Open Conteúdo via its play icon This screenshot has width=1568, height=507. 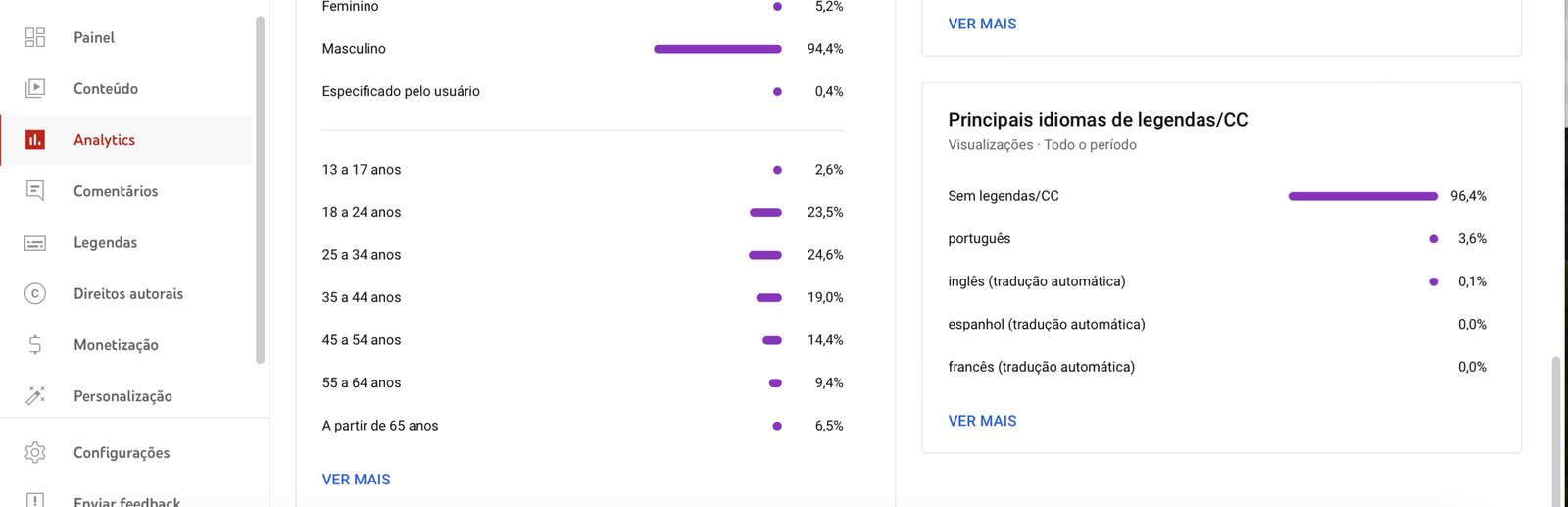pyautogui.click(x=35, y=88)
